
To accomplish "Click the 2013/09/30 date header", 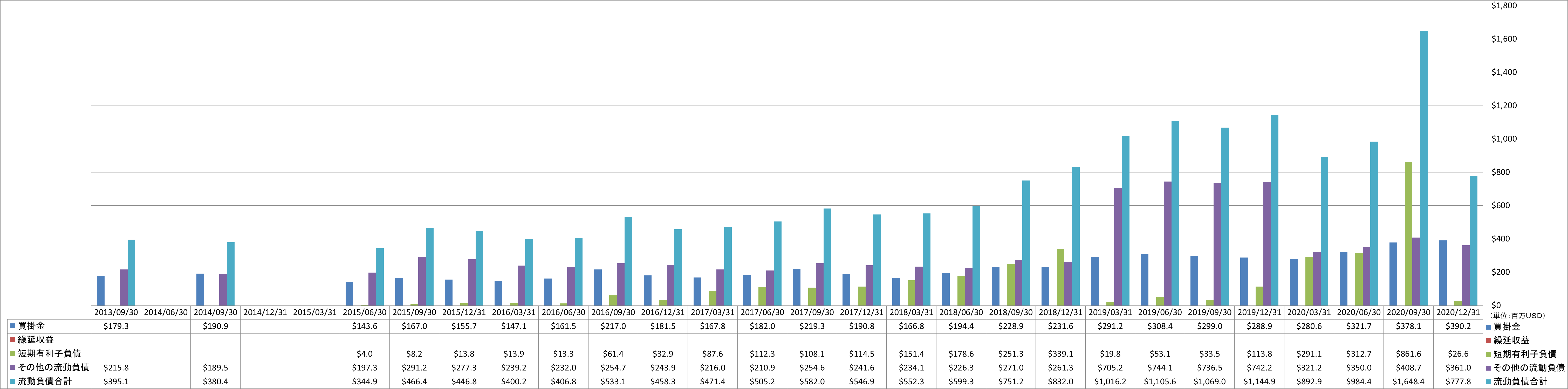I will pos(116,312).
